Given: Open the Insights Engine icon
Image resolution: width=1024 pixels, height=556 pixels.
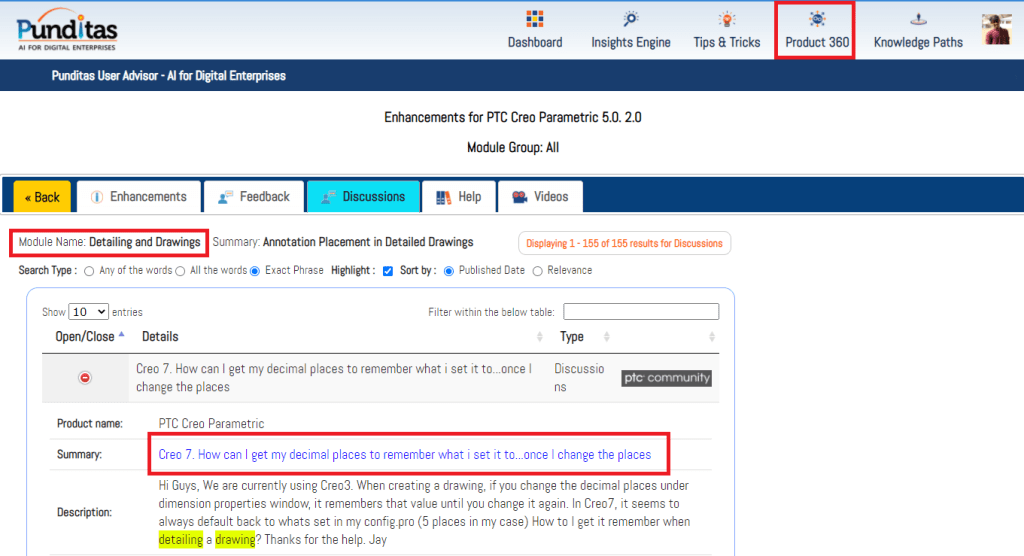Looking at the screenshot, I should (x=630, y=20).
